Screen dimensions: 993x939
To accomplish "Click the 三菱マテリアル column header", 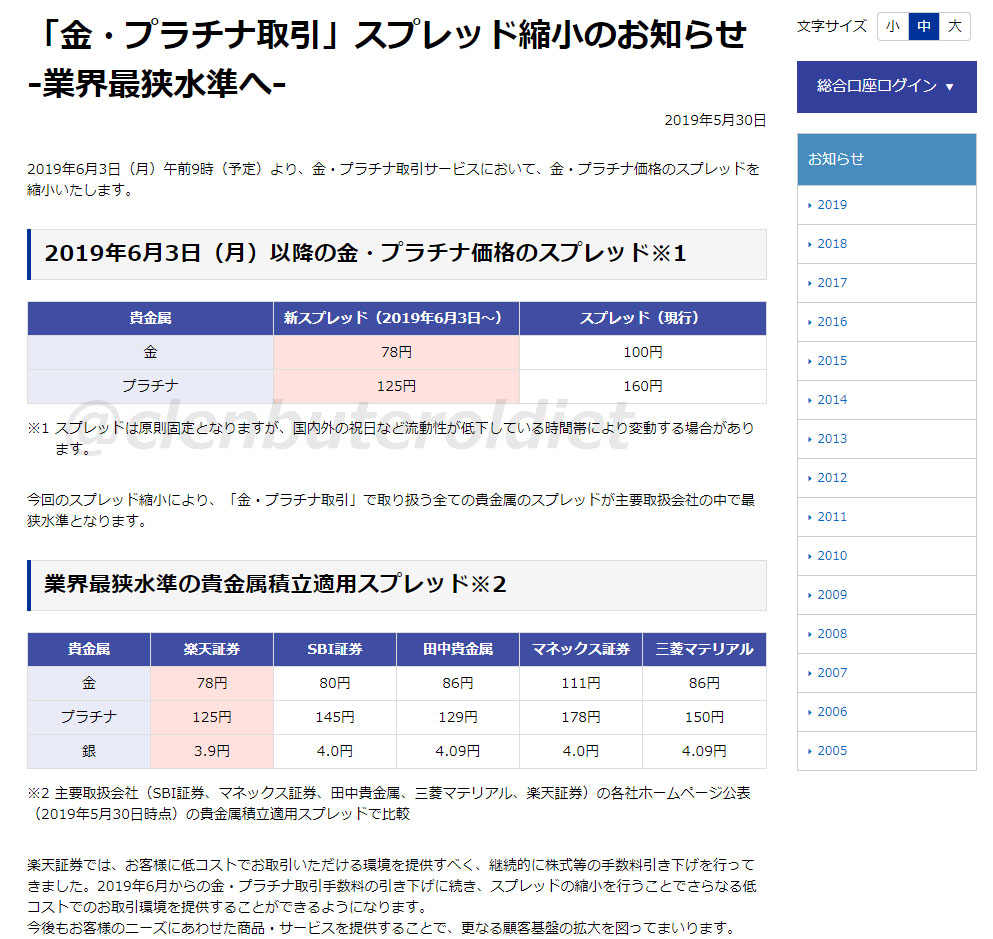I will pos(704,649).
